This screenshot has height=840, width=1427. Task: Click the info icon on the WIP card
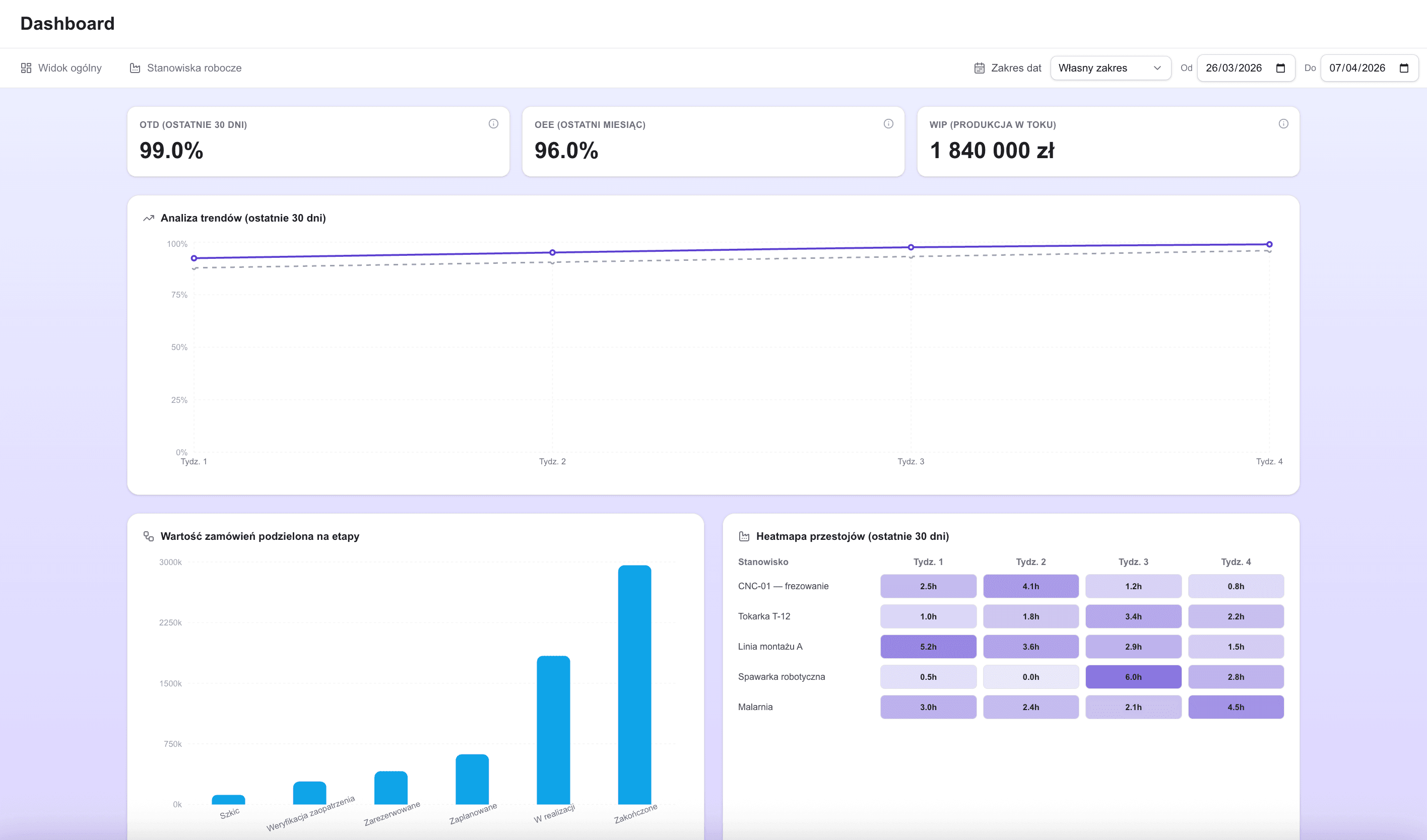tap(1283, 123)
